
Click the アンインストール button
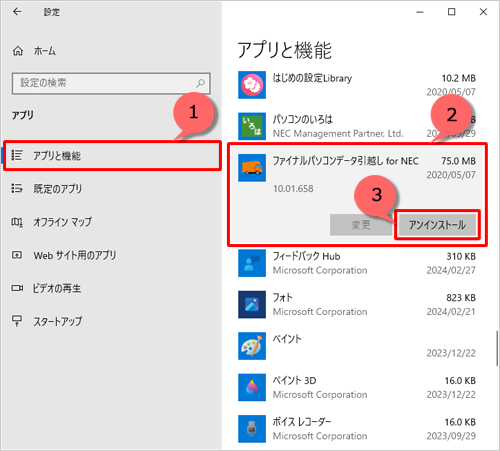pyautogui.click(x=437, y=225)
